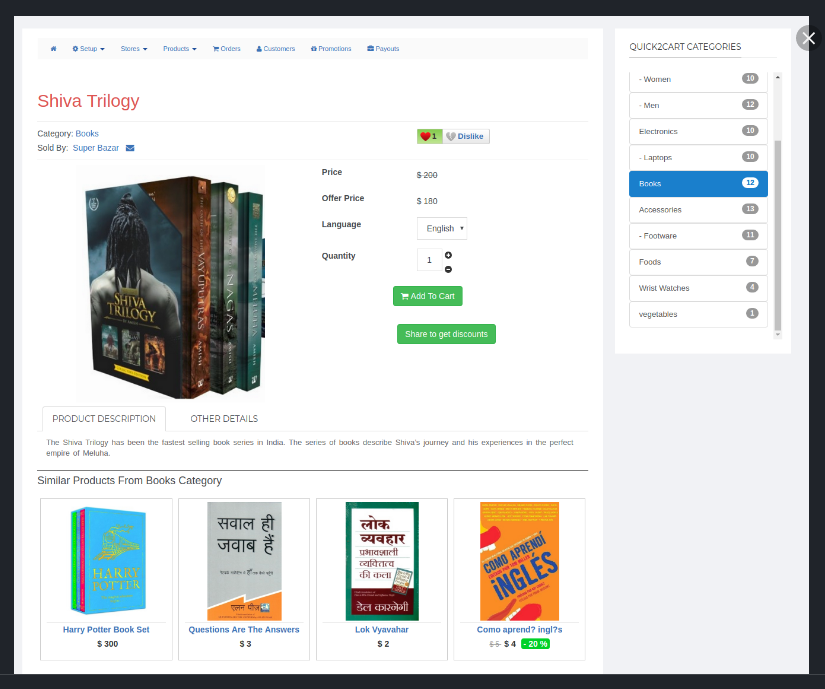Click the struck-through price $ 200
The width and height of the screenshot is (825, 689).
click(x=427, y=175)
